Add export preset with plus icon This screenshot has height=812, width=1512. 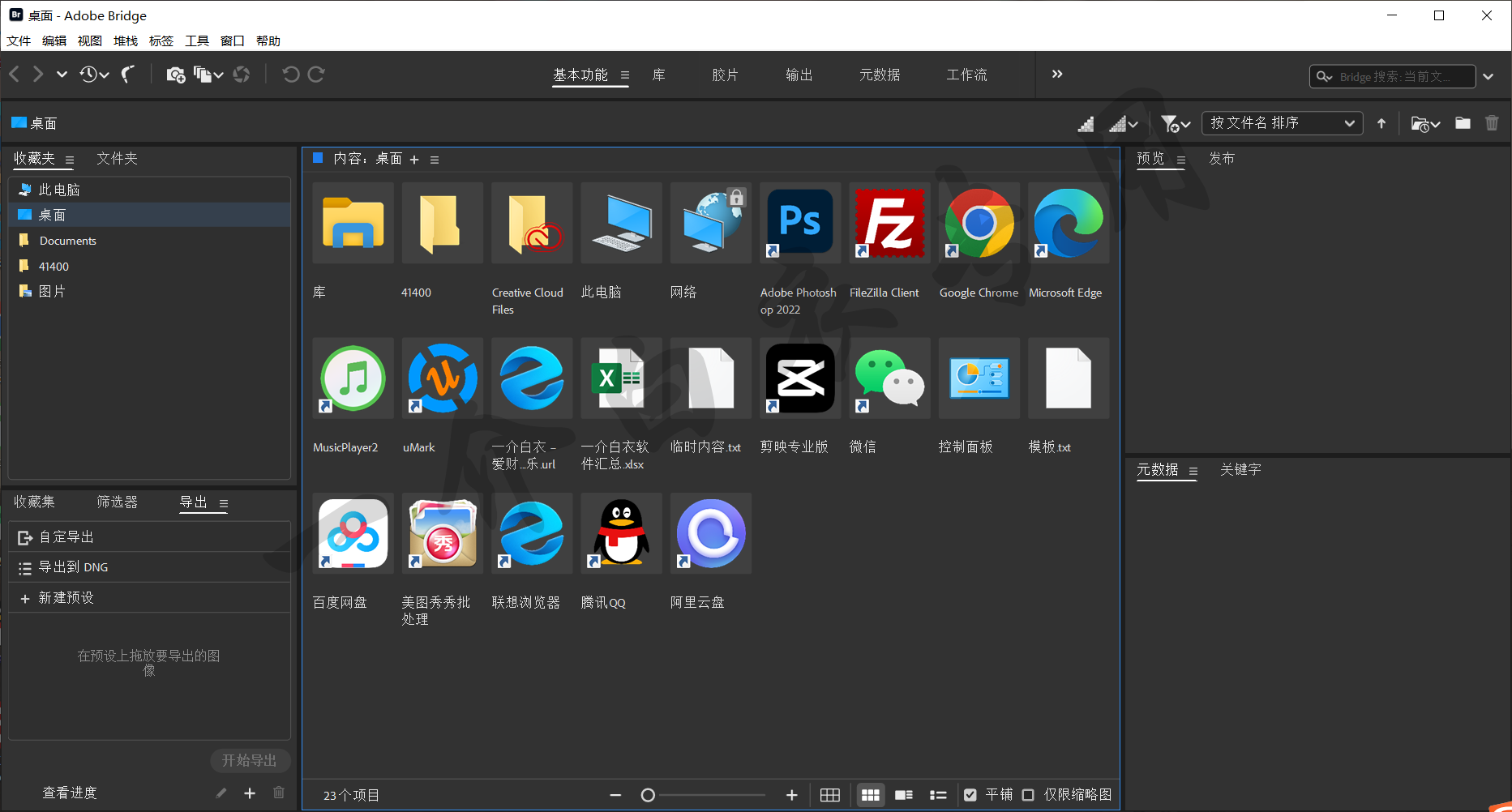250,793
